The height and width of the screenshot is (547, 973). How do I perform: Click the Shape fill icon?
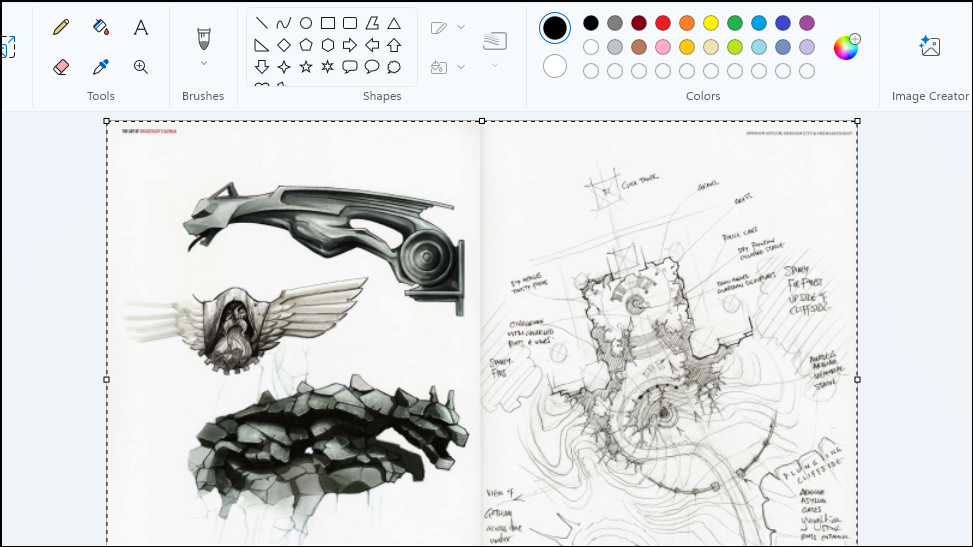coord(439,67)
